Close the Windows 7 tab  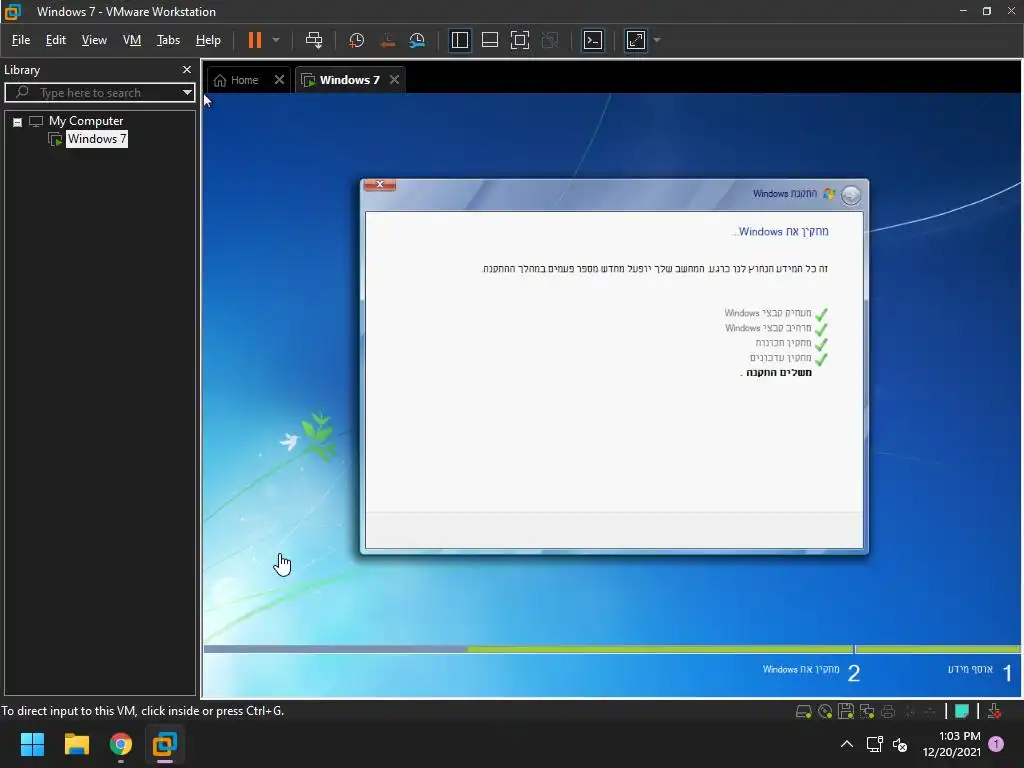tap(394, 80)
